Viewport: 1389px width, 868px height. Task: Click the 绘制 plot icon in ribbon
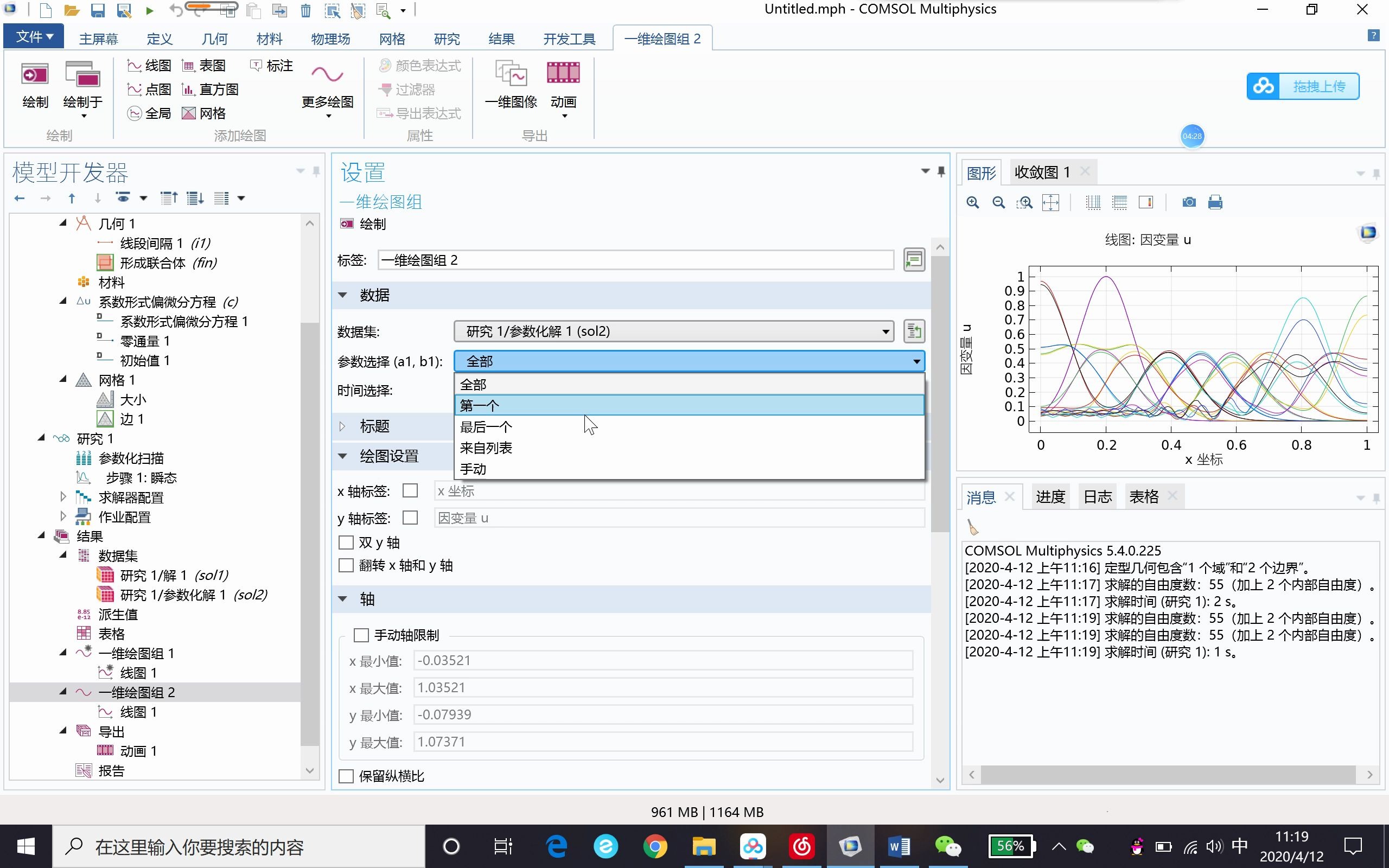35,85
